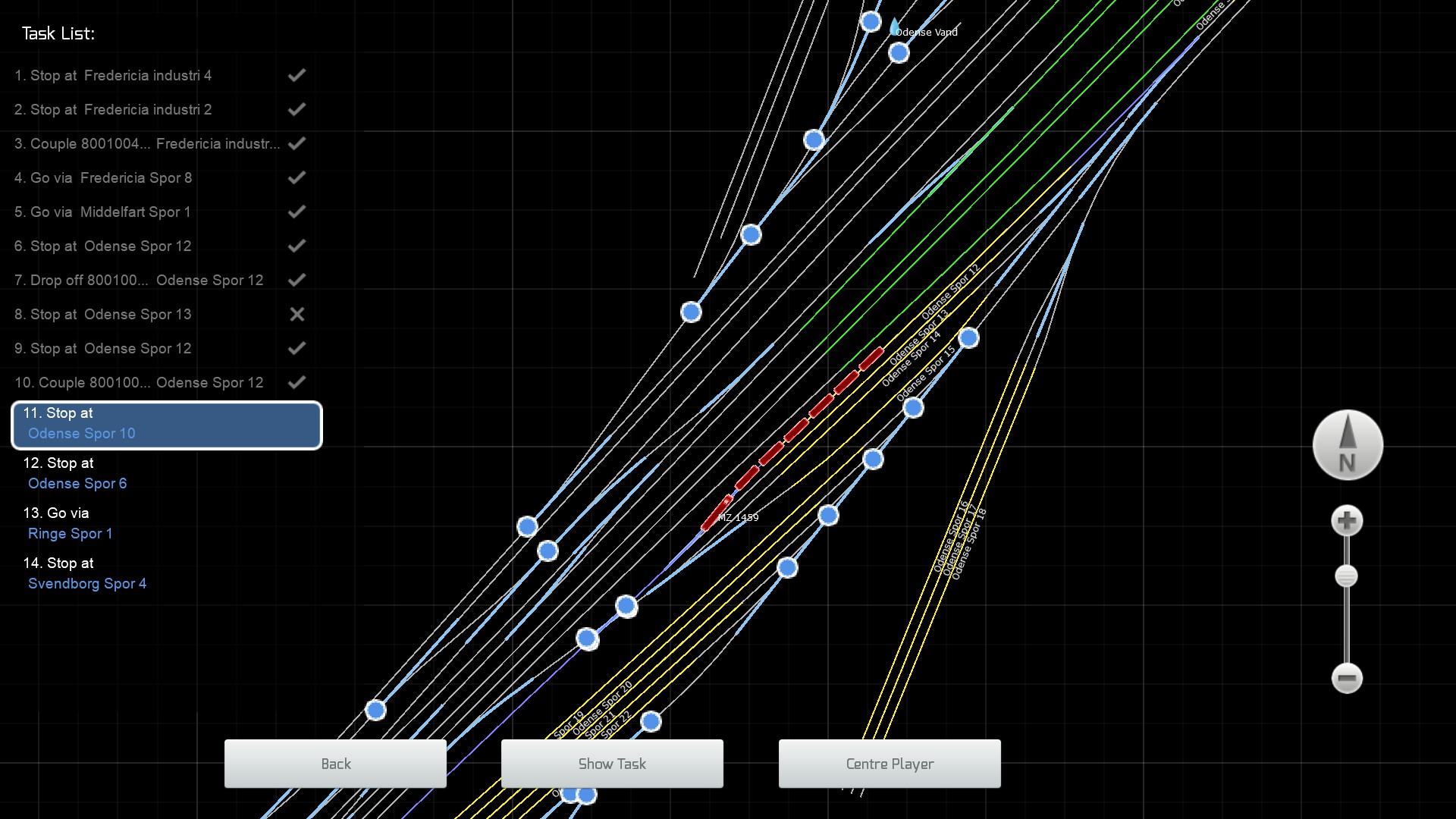This screenshot has width=1456, height=819.
Task: Select task 11 Stop at Odense Spor 10
Action: click(x=167, y=425)
